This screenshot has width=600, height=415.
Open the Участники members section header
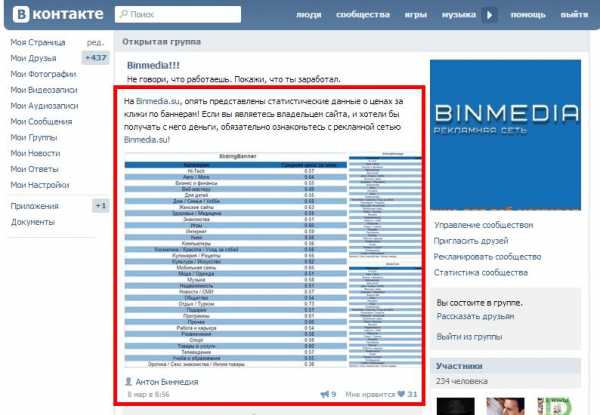pos(505,366)
